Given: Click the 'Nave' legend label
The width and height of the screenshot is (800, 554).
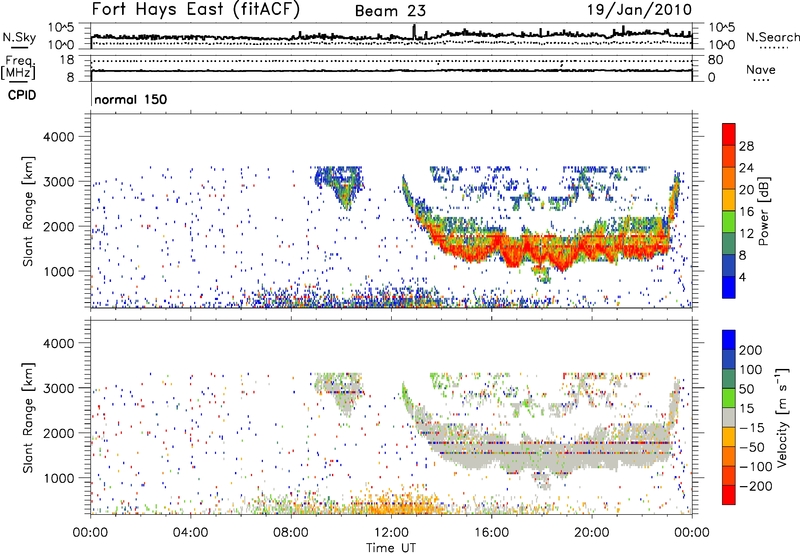Looking at the screenshot, I should coord(761,70).
